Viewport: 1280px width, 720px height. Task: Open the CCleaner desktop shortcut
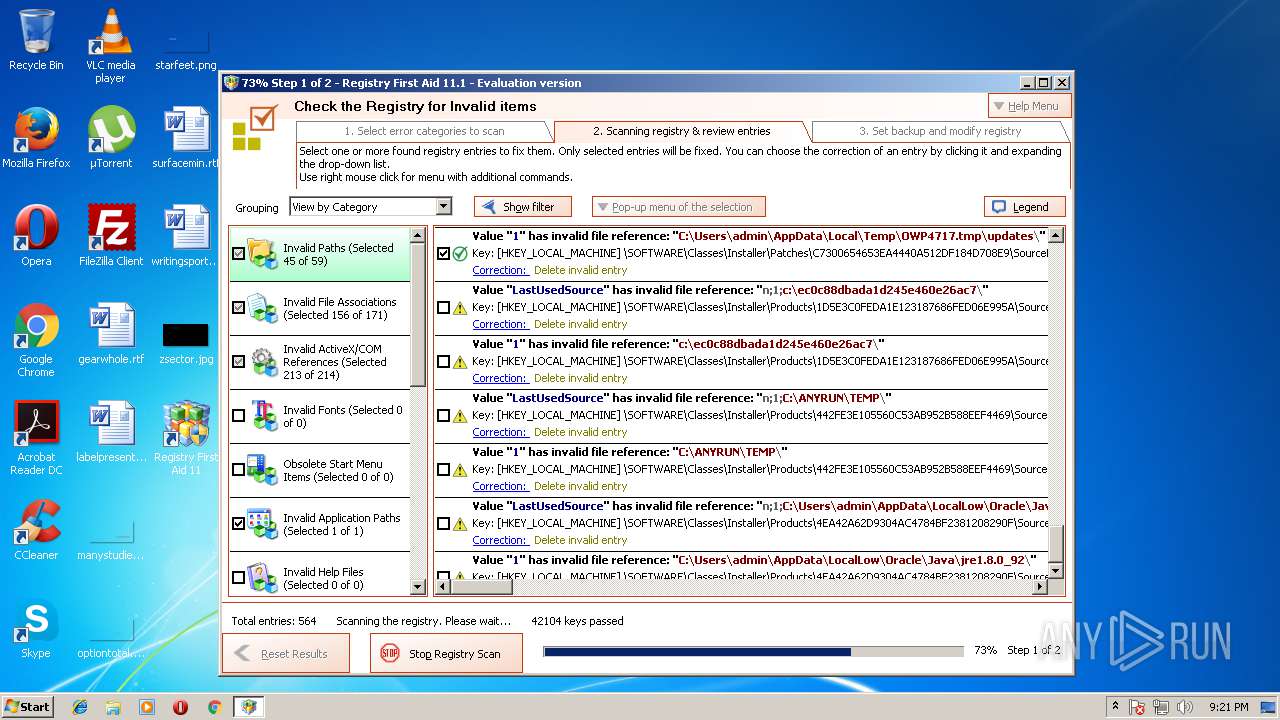pyautogui.click(x=36, y=530)
